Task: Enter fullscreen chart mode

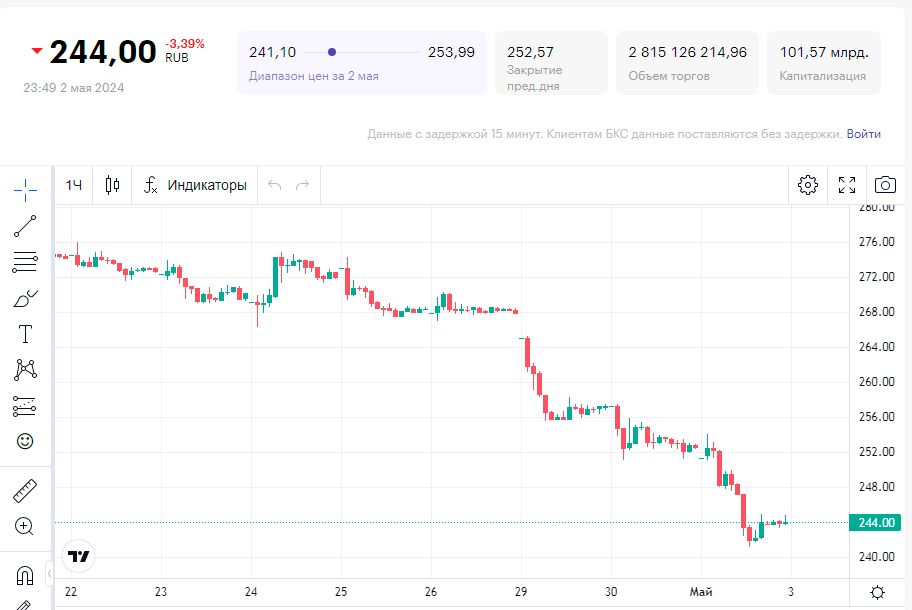Action: coord(847,185)
